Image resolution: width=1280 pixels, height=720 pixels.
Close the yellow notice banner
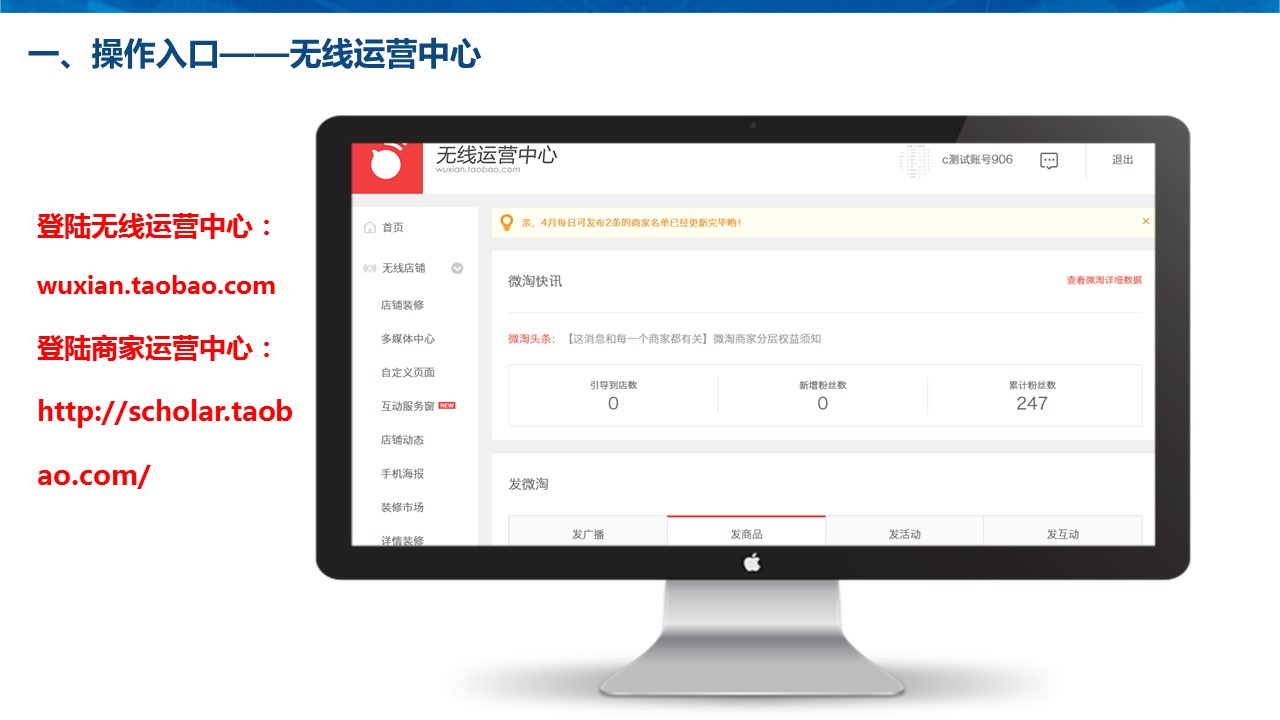coord(1146,221)
